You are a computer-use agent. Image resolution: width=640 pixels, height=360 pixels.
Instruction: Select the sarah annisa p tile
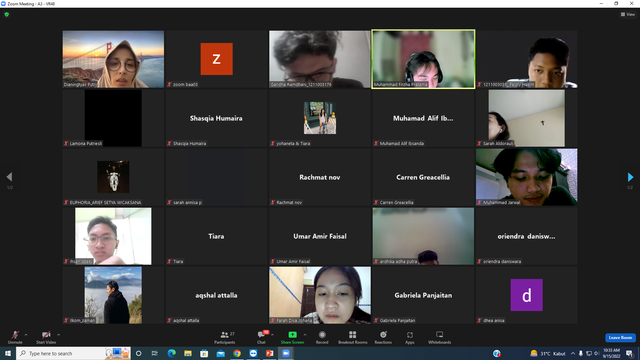point(216,177)
